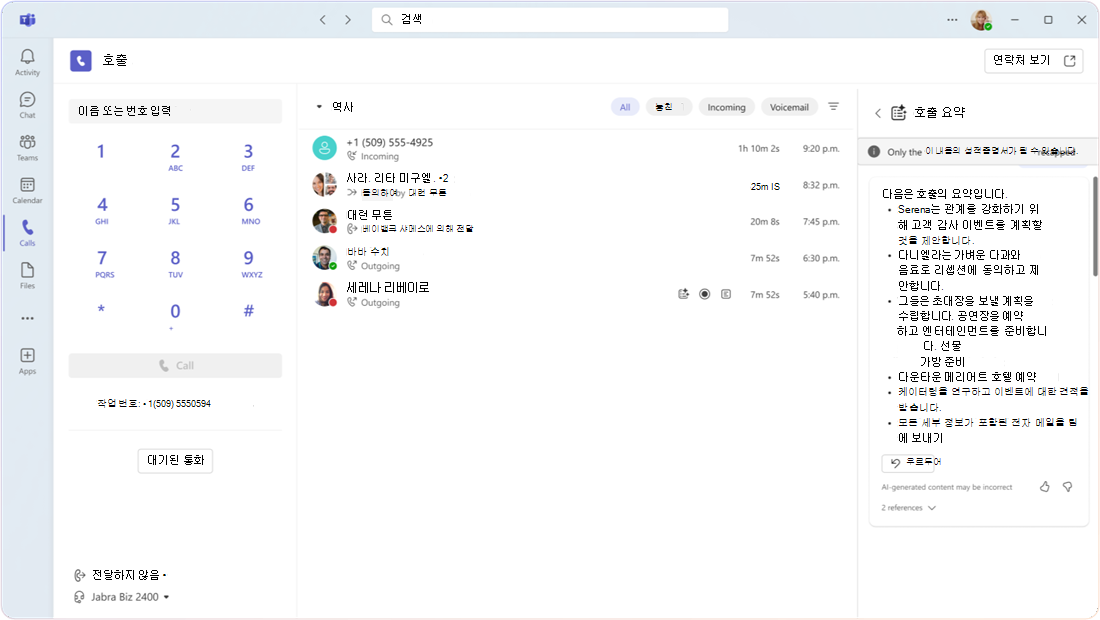1100x620 pixels.
Task: Open AI recap icon on 세레나 리베이로 row
Action: [x=683, y=295]
